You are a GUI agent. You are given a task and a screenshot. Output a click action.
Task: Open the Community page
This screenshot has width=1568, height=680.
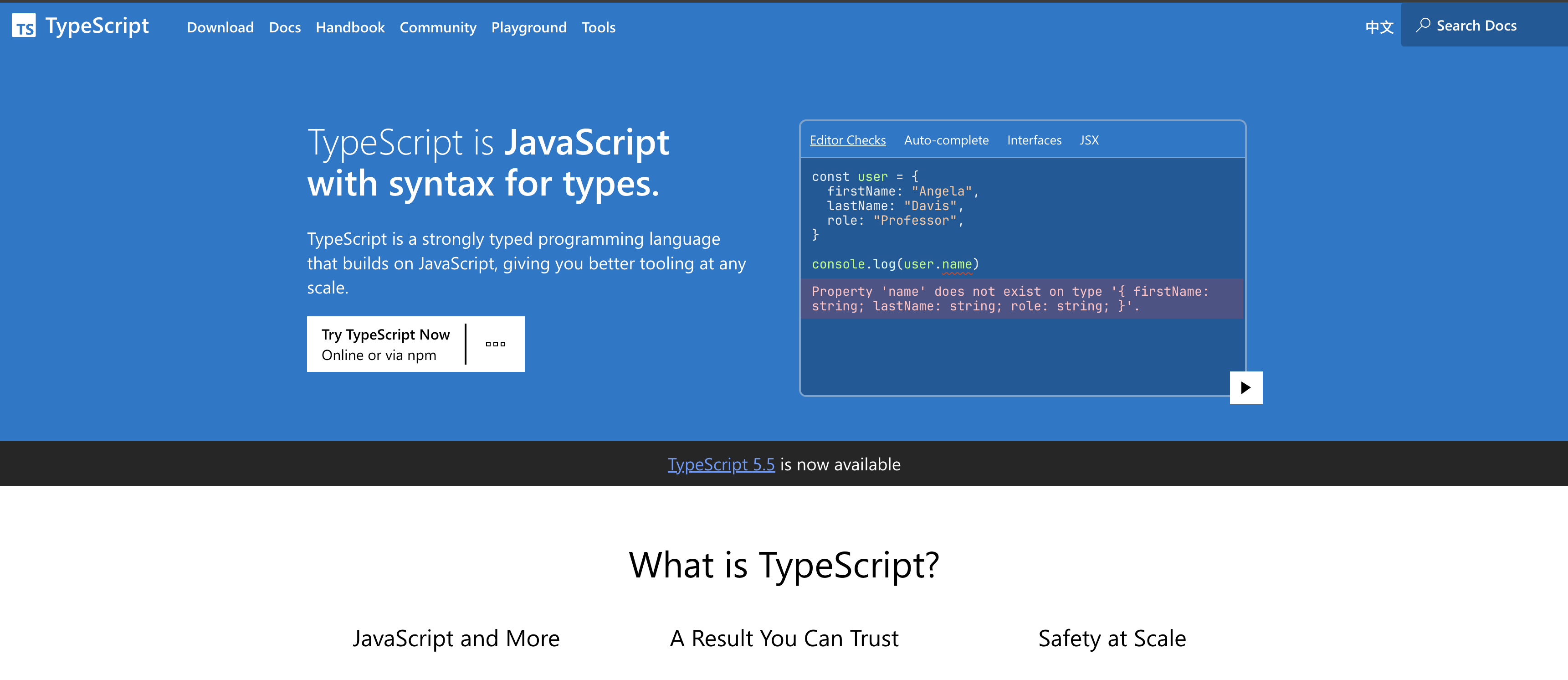pos(438,27)
